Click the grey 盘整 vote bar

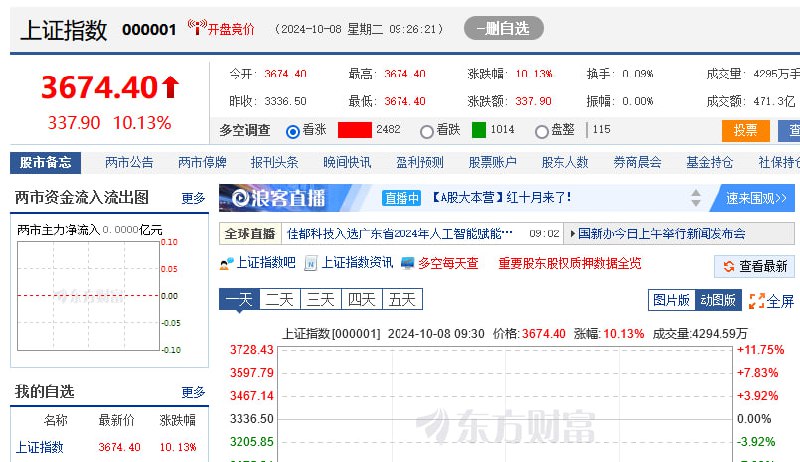coord(587,130)
